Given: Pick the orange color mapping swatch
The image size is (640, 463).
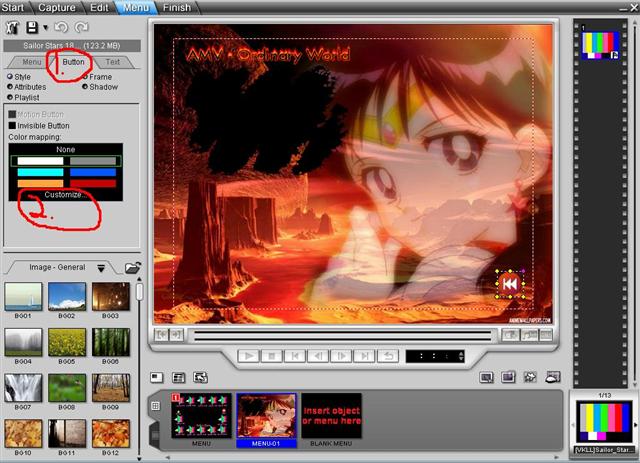Looking at the screenshot, I should (x=40, y=184).
